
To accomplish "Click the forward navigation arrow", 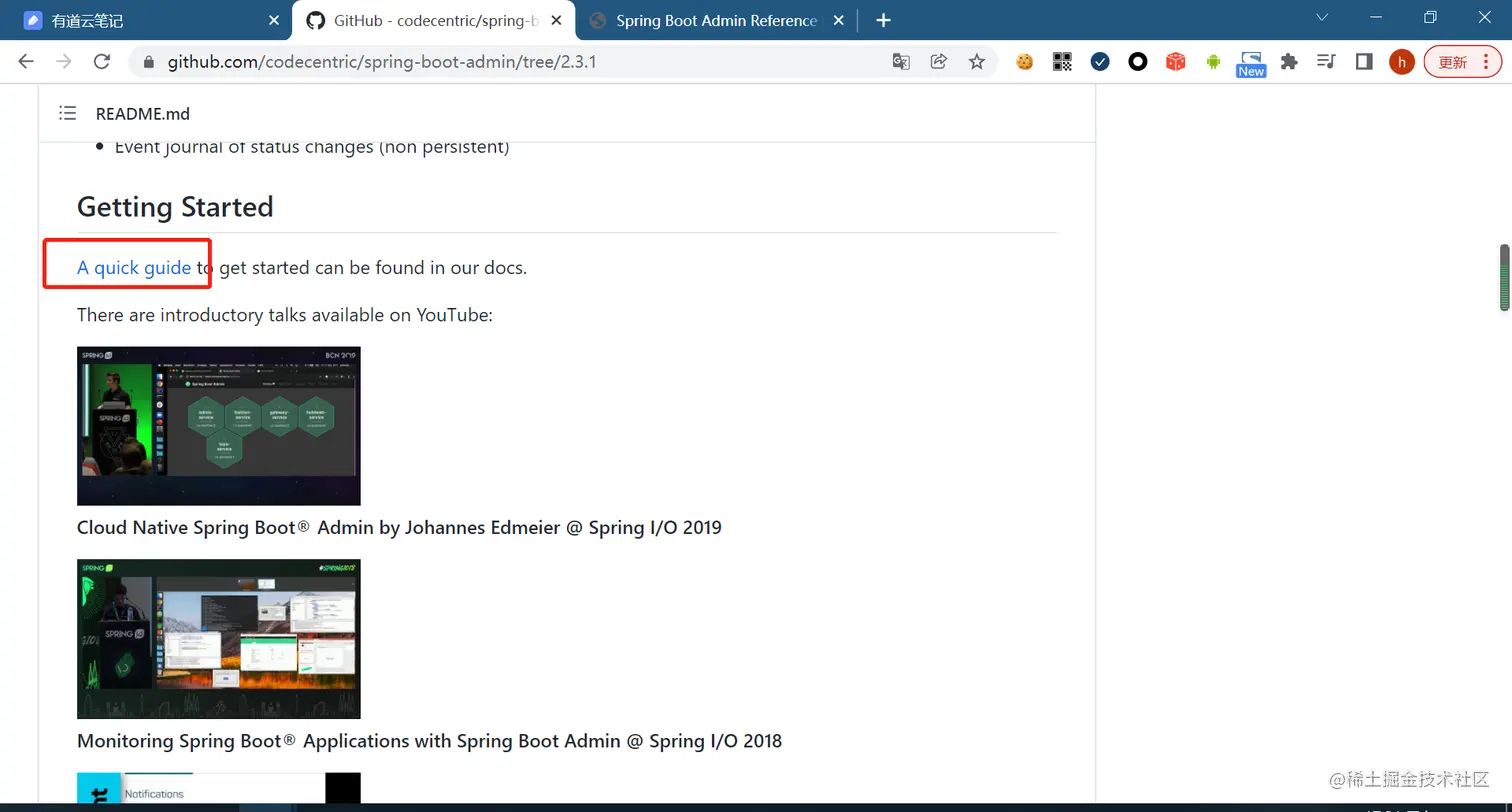I will pos(64,61).
